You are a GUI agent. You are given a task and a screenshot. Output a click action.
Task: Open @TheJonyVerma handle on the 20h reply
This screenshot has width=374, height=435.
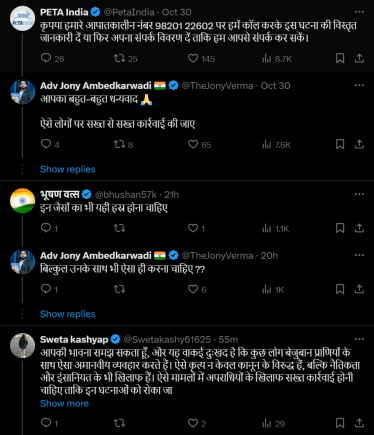pyautogui.click(x=217, y=256)
